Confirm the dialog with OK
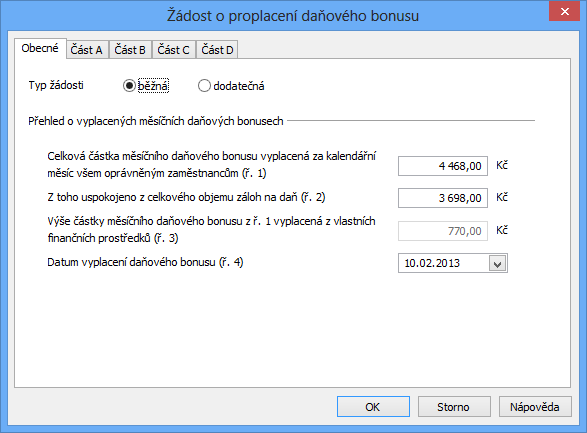The height and width of the screenshot is (433, 587). pyautogui.click(x=373, y=406)
